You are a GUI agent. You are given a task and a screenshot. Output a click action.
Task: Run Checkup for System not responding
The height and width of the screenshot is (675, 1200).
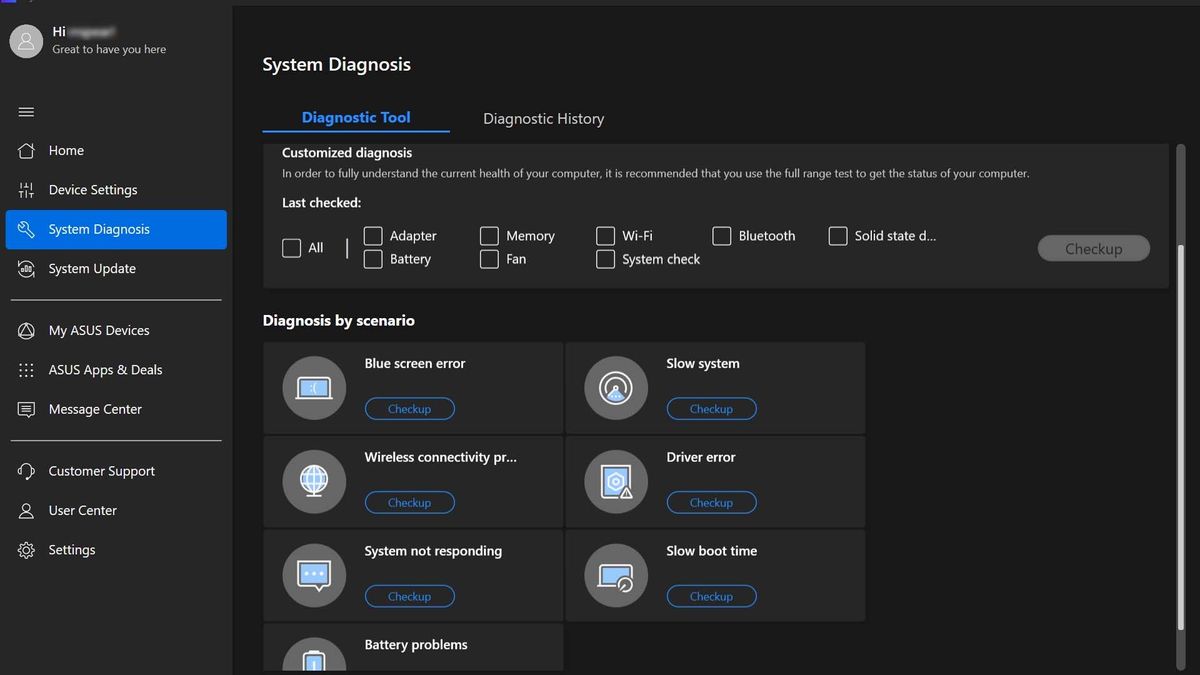click(x=409, y=596)
